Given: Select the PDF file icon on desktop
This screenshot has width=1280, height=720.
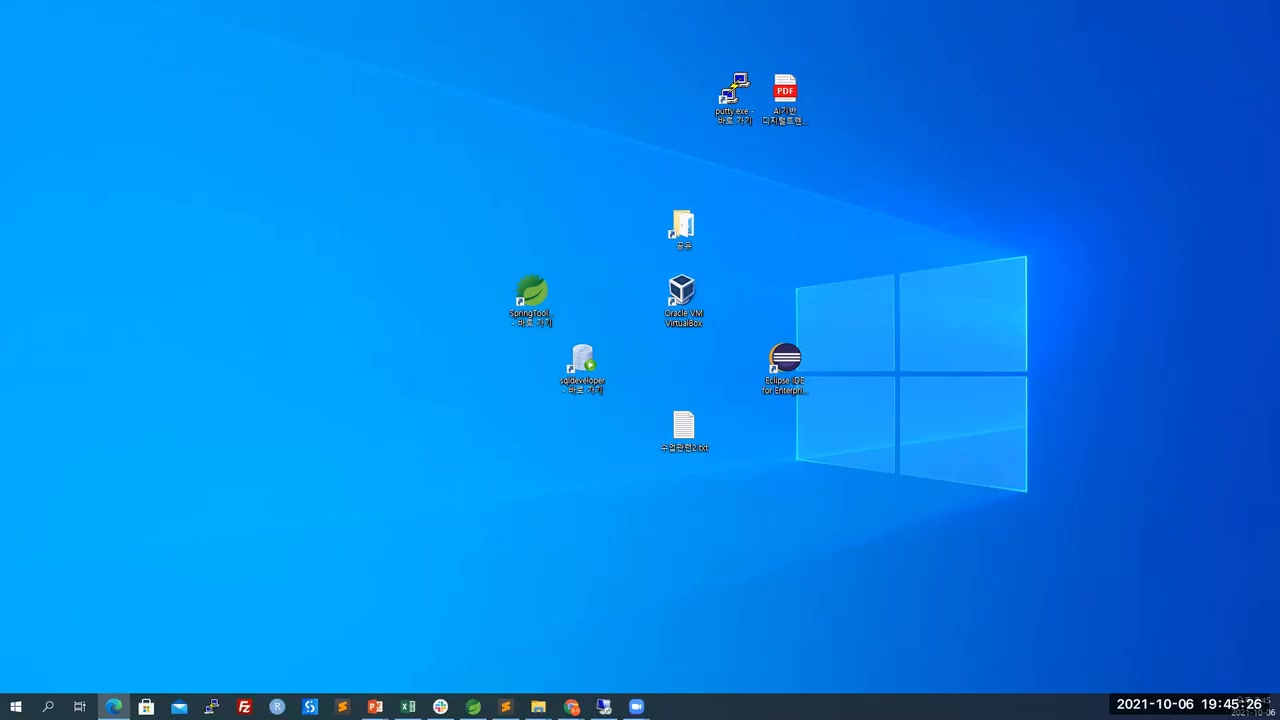Looking at the screenshot, I should click(785, 89).
